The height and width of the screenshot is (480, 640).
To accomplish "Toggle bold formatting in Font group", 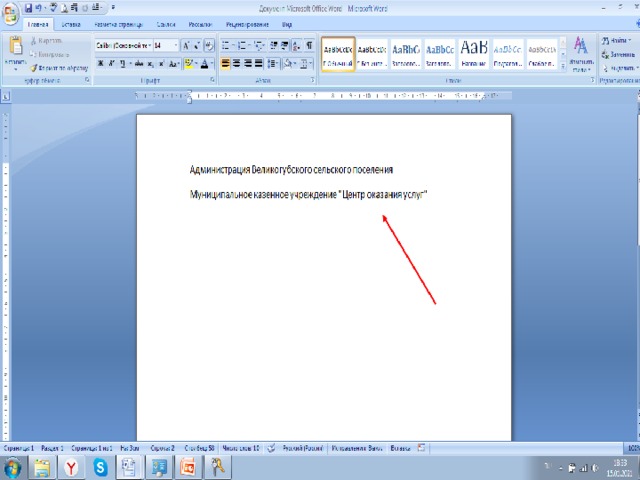I will pyautogui.click(x=101, y=64).
